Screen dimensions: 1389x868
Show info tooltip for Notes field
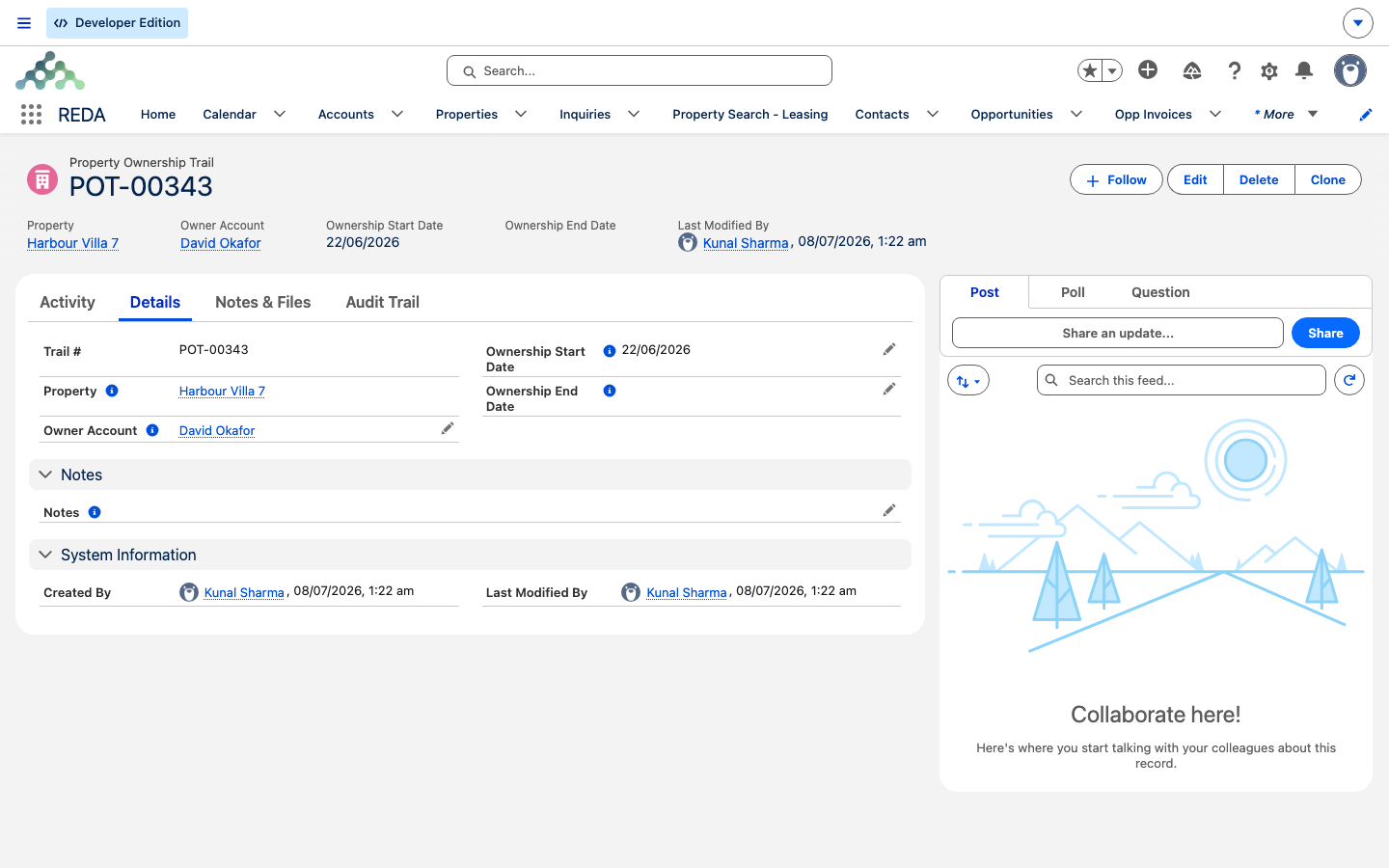pos(95,512)
